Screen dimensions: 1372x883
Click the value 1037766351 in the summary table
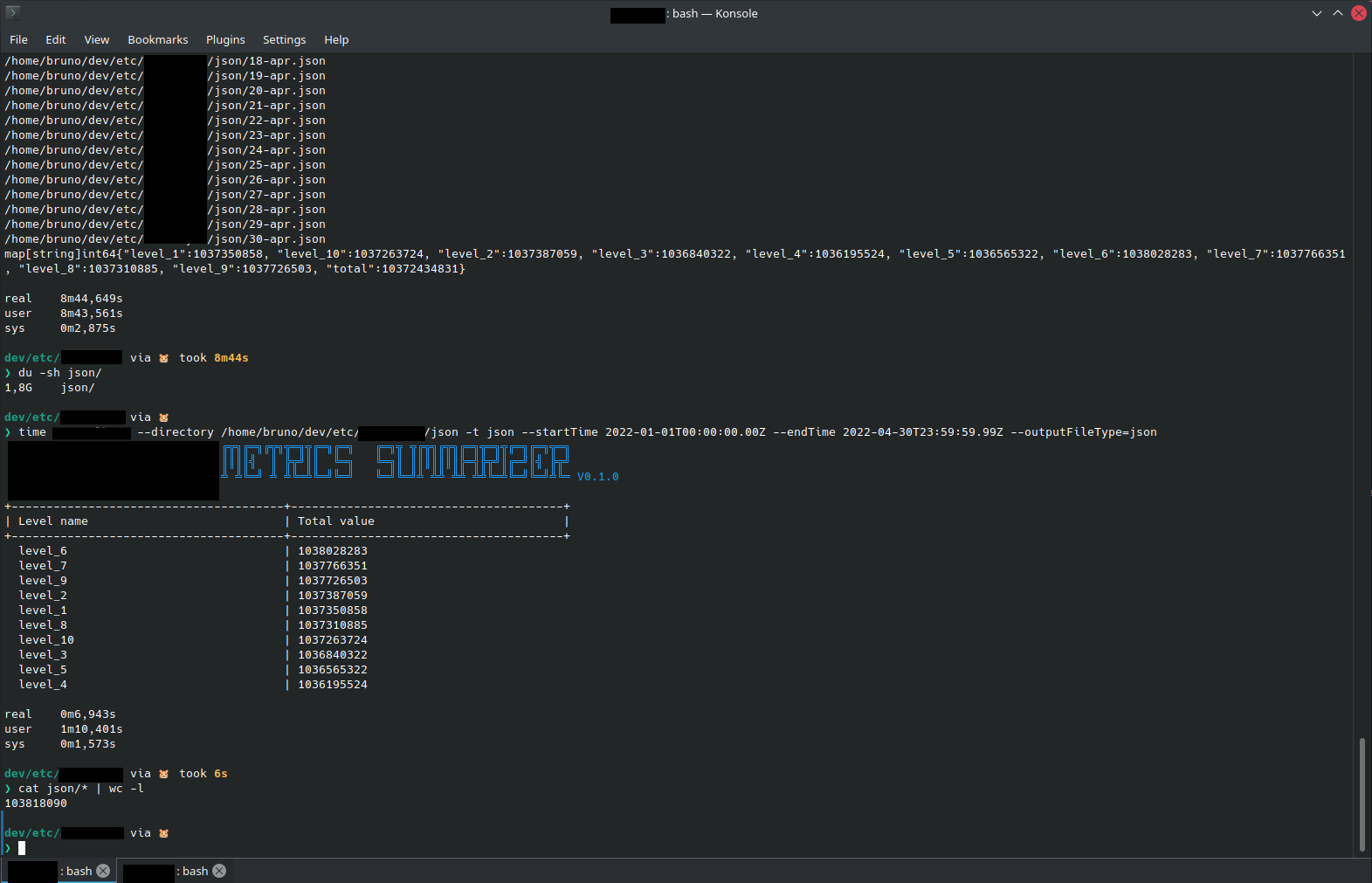(333, 566)
